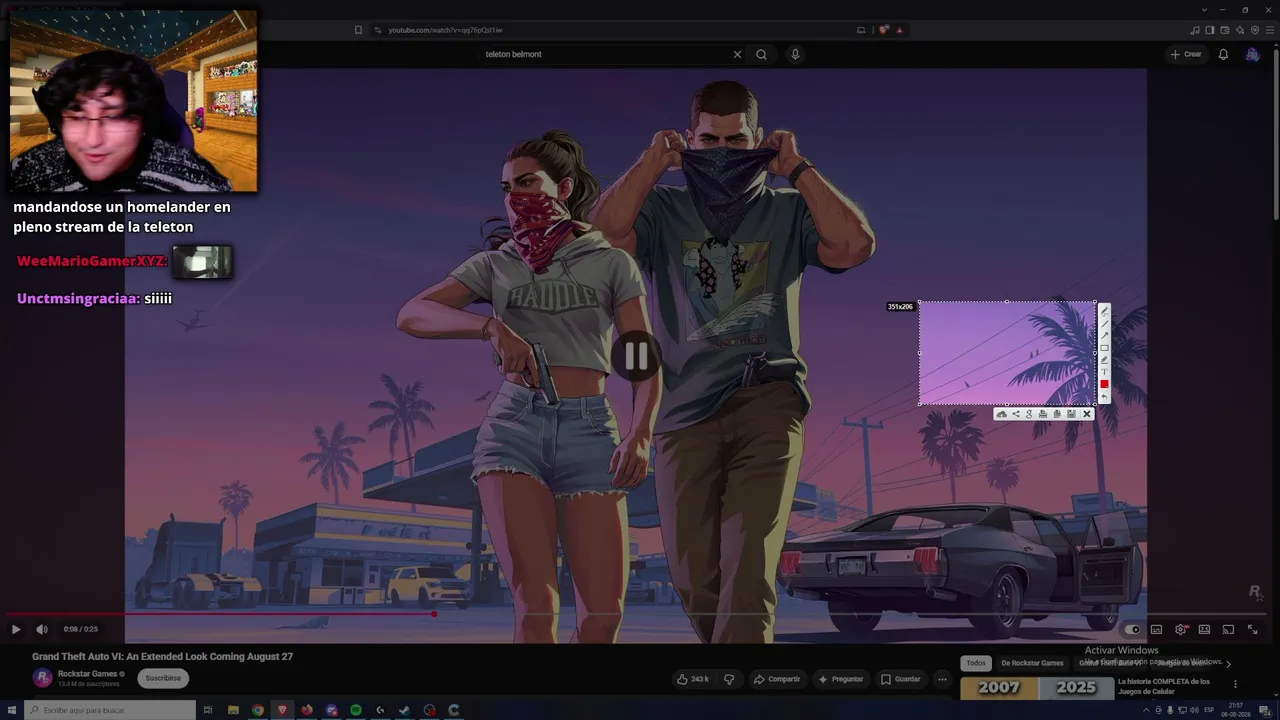Open File Explorer from the taskbar
Viewport: 1280px width, 720px height.
(x=233, y=710)
